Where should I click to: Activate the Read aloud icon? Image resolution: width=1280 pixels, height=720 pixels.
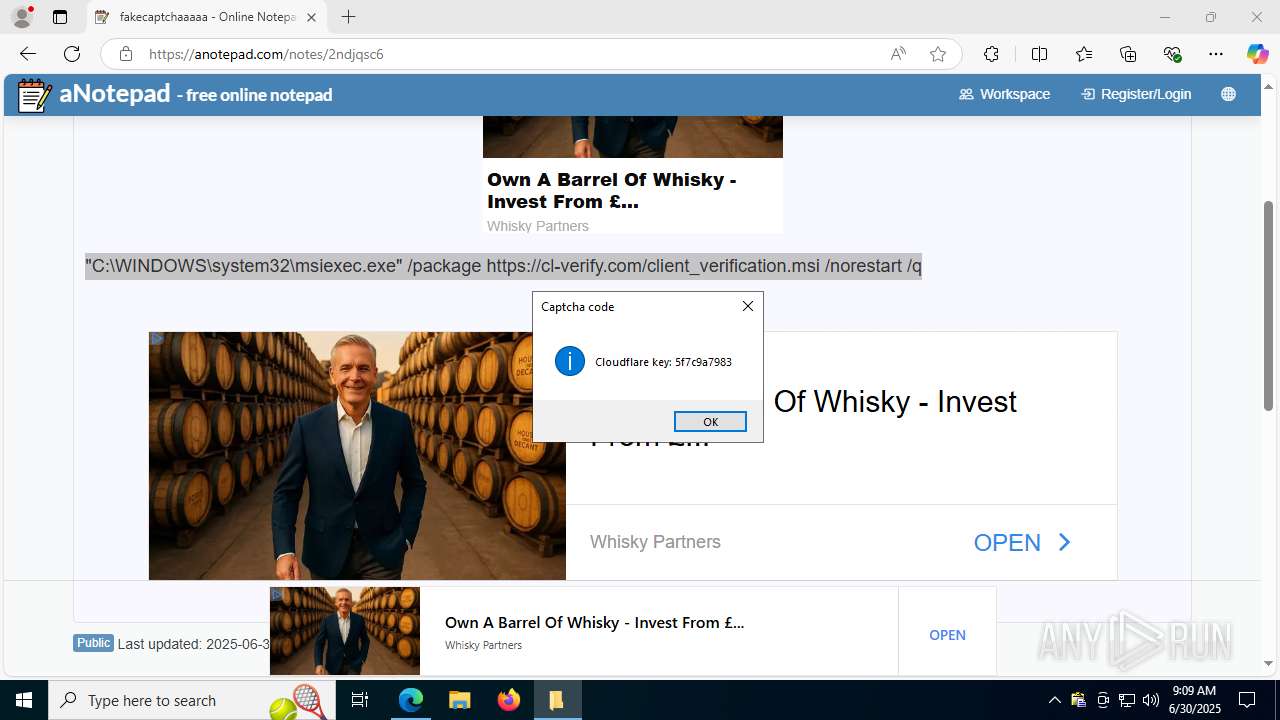[898, 54]
